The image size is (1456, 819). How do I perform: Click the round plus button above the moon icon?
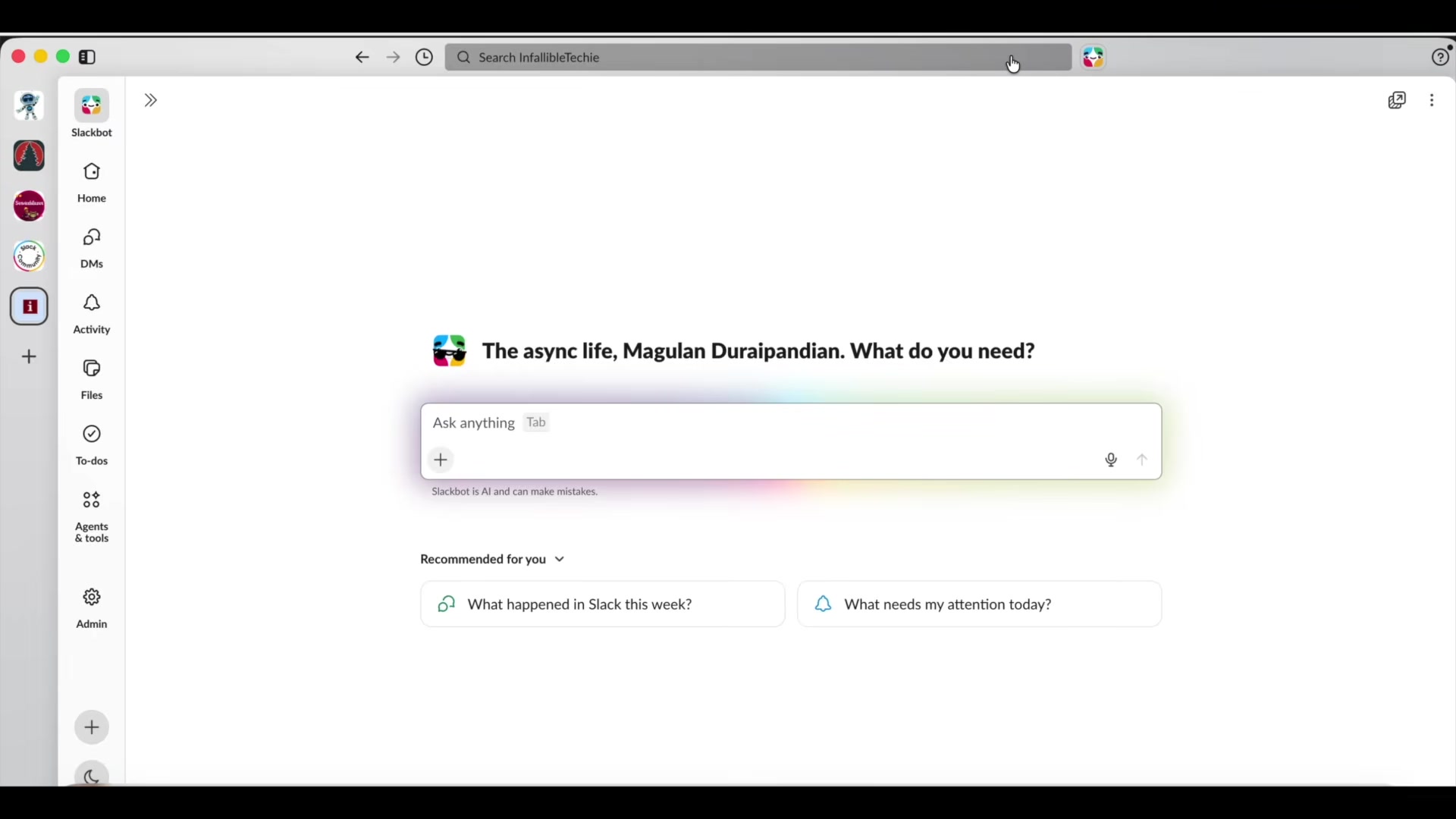(92, 727)
